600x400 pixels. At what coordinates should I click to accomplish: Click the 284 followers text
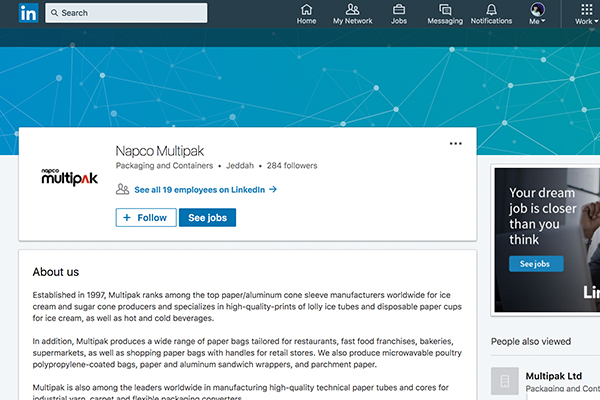pyautogui.click(x=292, y=166)
